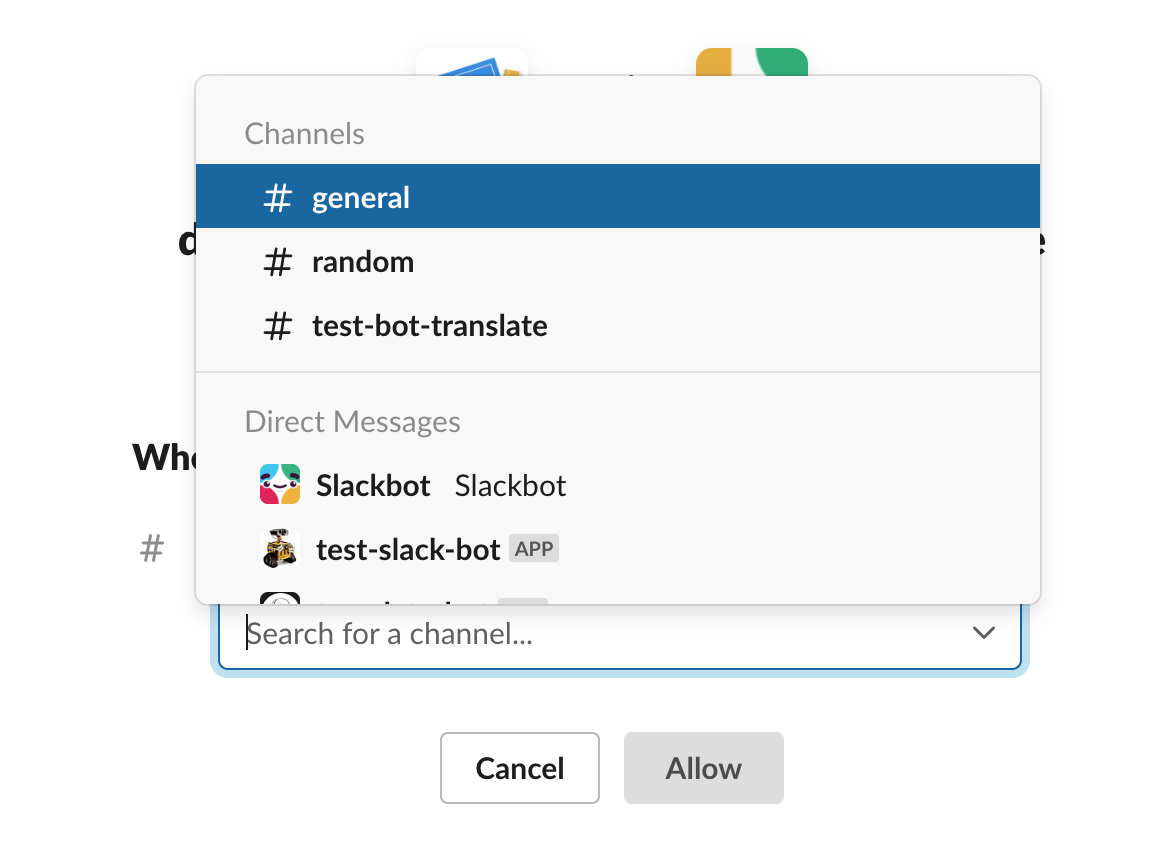
Task: Click the partially visible clock avatar entry
Action: (280, 598)
